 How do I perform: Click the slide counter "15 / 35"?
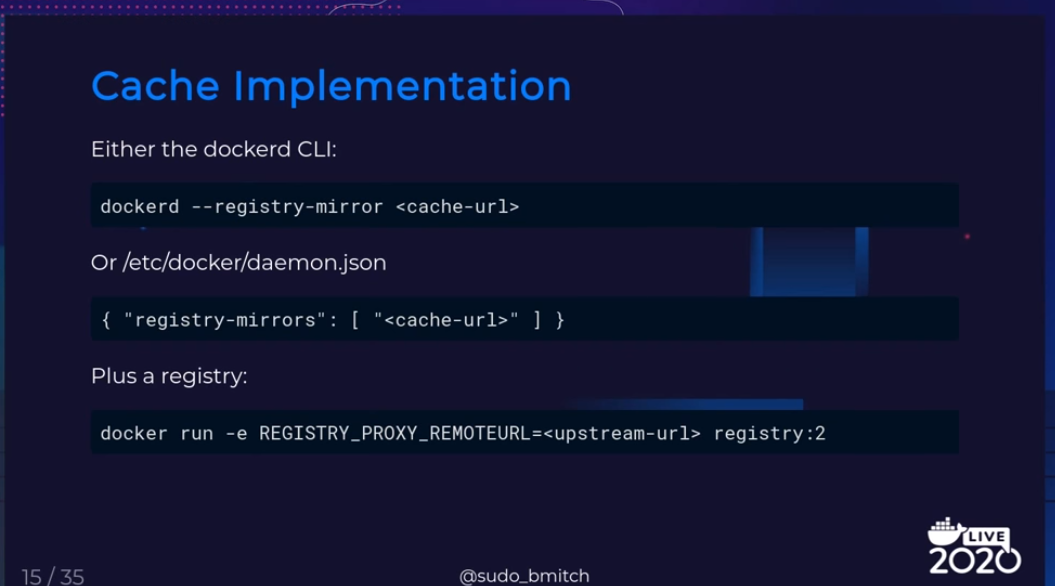pyautogui.click(x=52, y=577)
